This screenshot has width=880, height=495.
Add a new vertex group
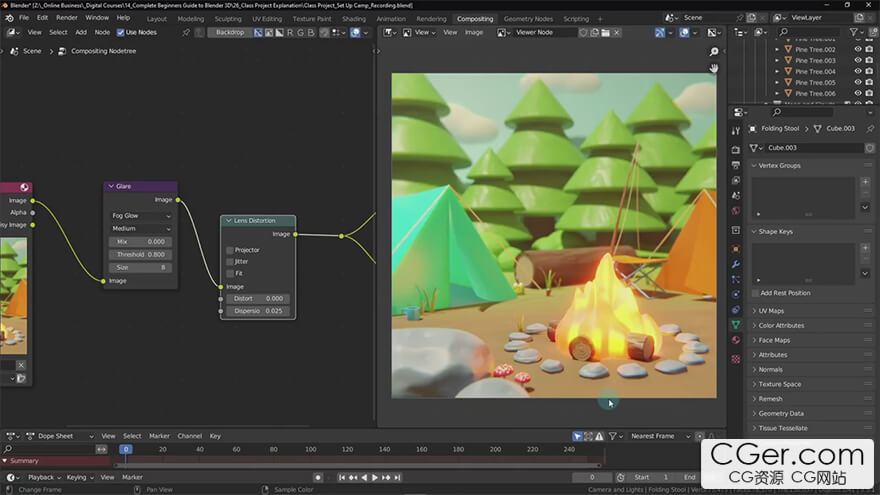865,182
